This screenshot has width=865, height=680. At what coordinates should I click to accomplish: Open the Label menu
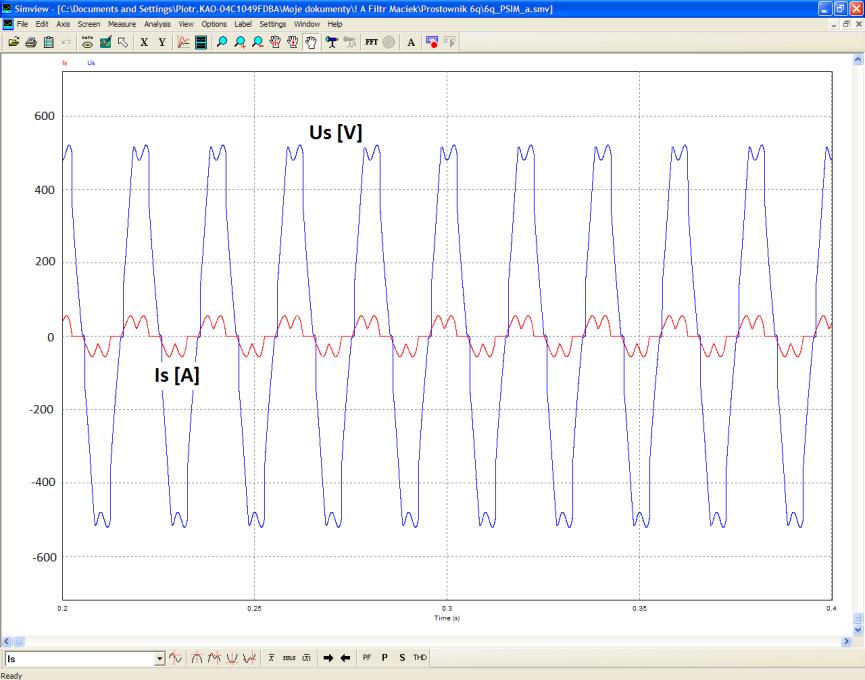pos(243,24)
